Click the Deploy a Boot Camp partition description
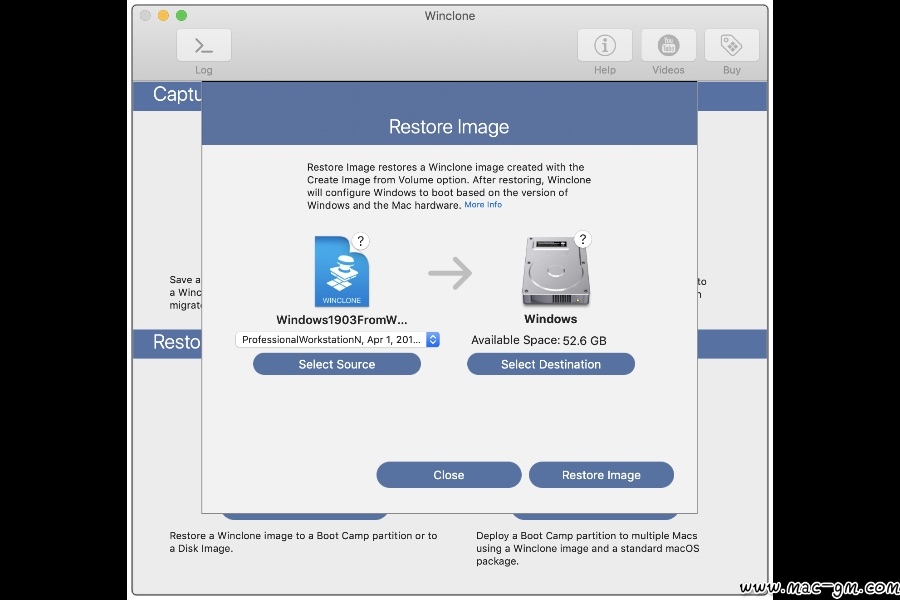The width and height of the screenshot is (900, 600). coord(588,548)
